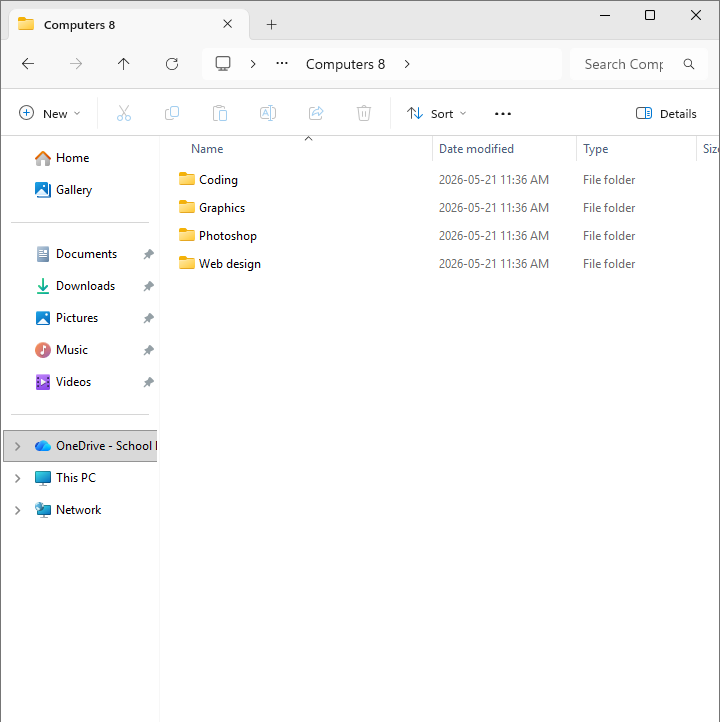Refresh the current folder view

click(172, 64)
